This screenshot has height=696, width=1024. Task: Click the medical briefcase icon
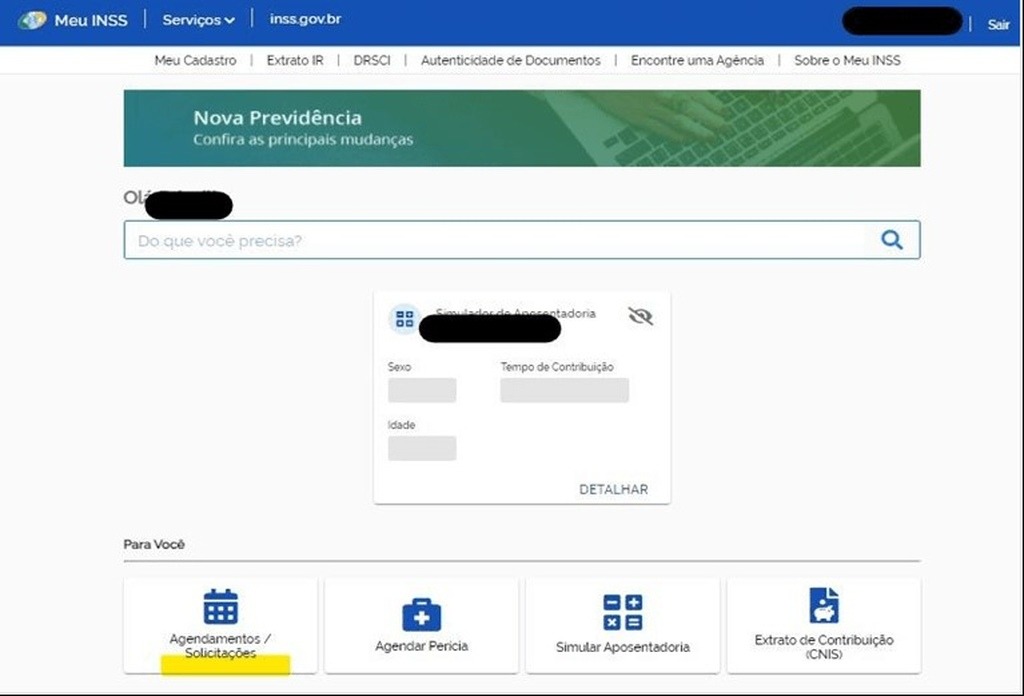[x=421, y=614]
